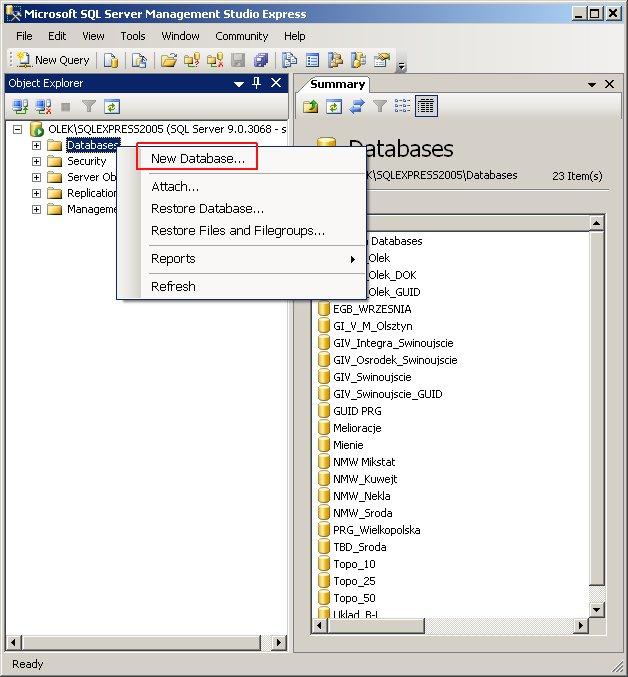The image size is (628, 677).
Task: Collapse the OLEK\SQLEXPRESS2005 server node
Action: tap(17, 129)
